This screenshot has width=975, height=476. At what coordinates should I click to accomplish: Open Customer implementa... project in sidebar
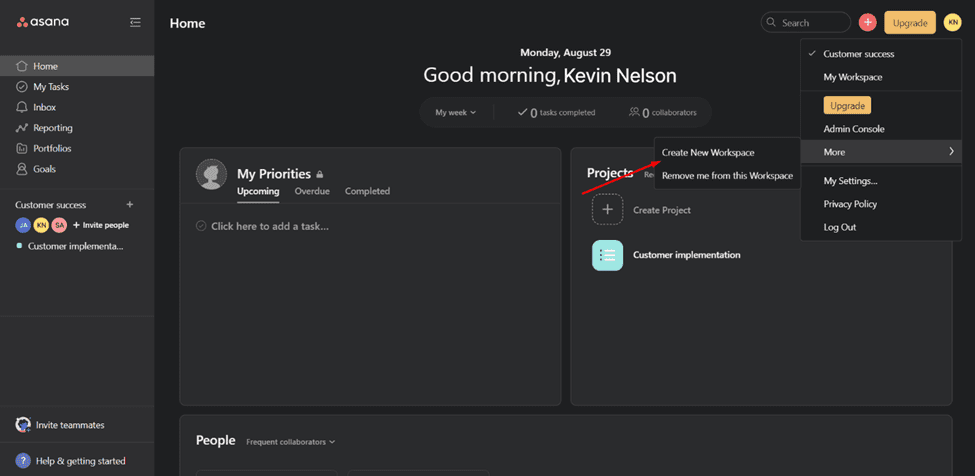(77, 246)
